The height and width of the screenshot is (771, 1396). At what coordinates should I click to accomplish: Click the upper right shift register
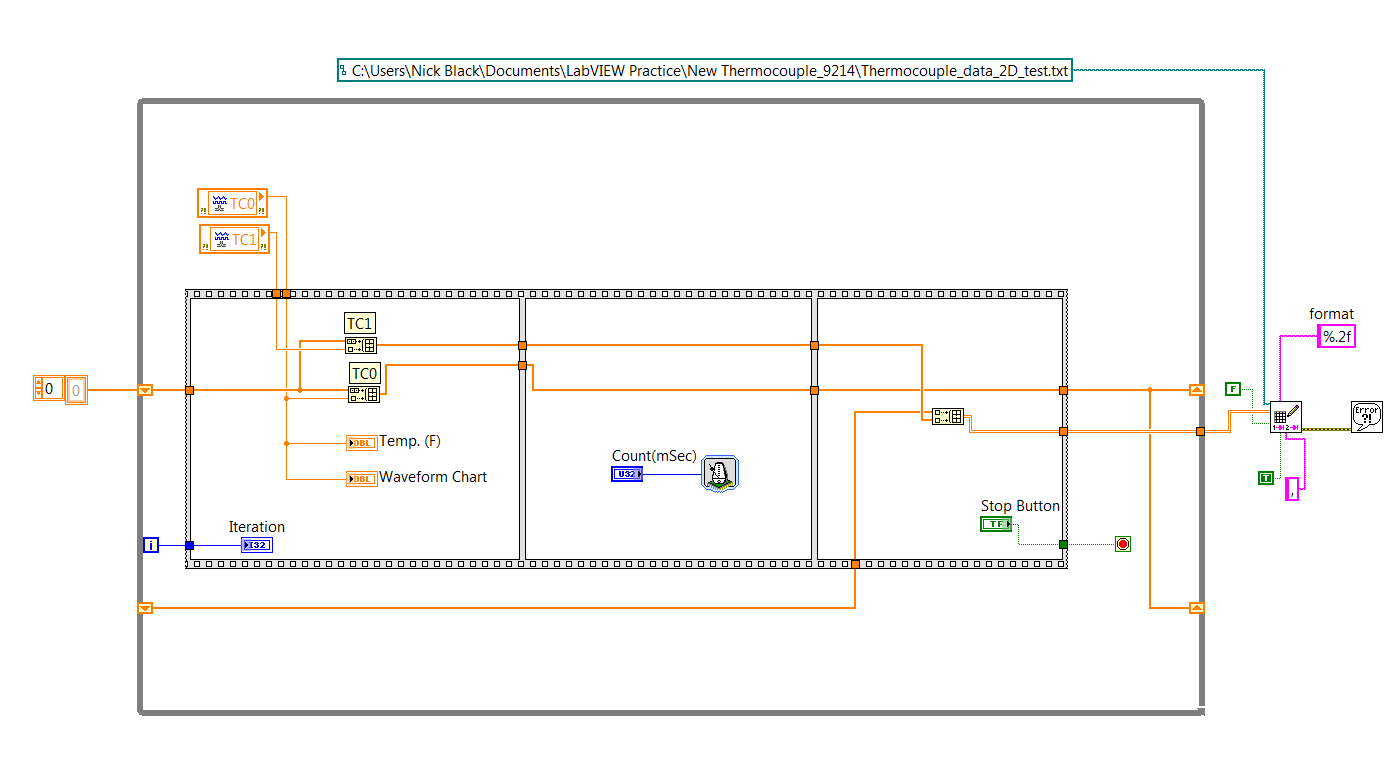click(1197, 390)
